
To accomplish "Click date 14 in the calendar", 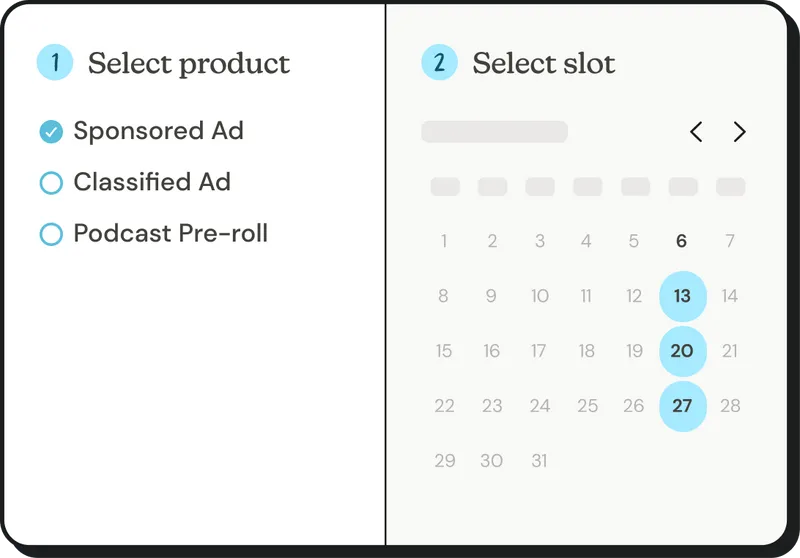I will point(730,296).
